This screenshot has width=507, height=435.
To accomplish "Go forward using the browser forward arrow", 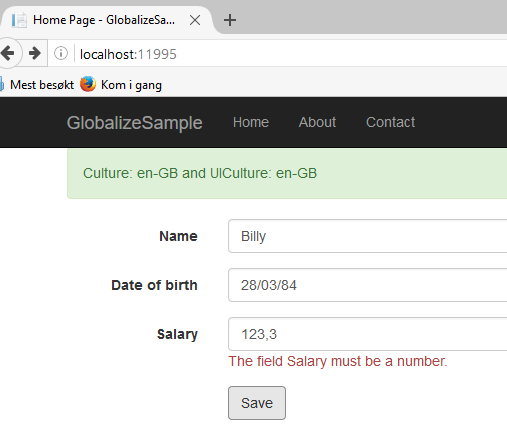I will click(x=35, y=53).
